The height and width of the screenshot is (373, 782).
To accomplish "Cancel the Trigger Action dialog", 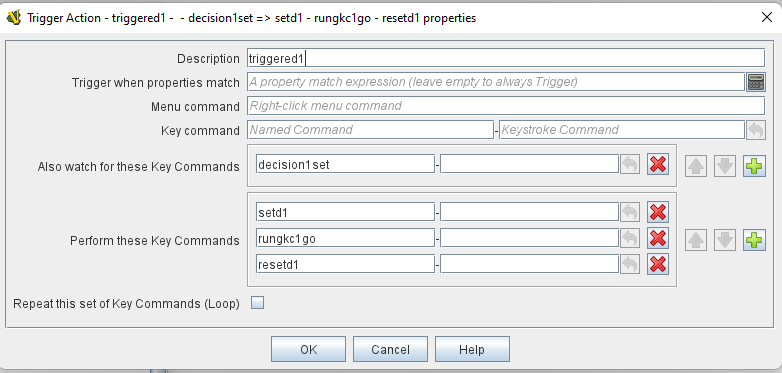I will tap(390, 349).
